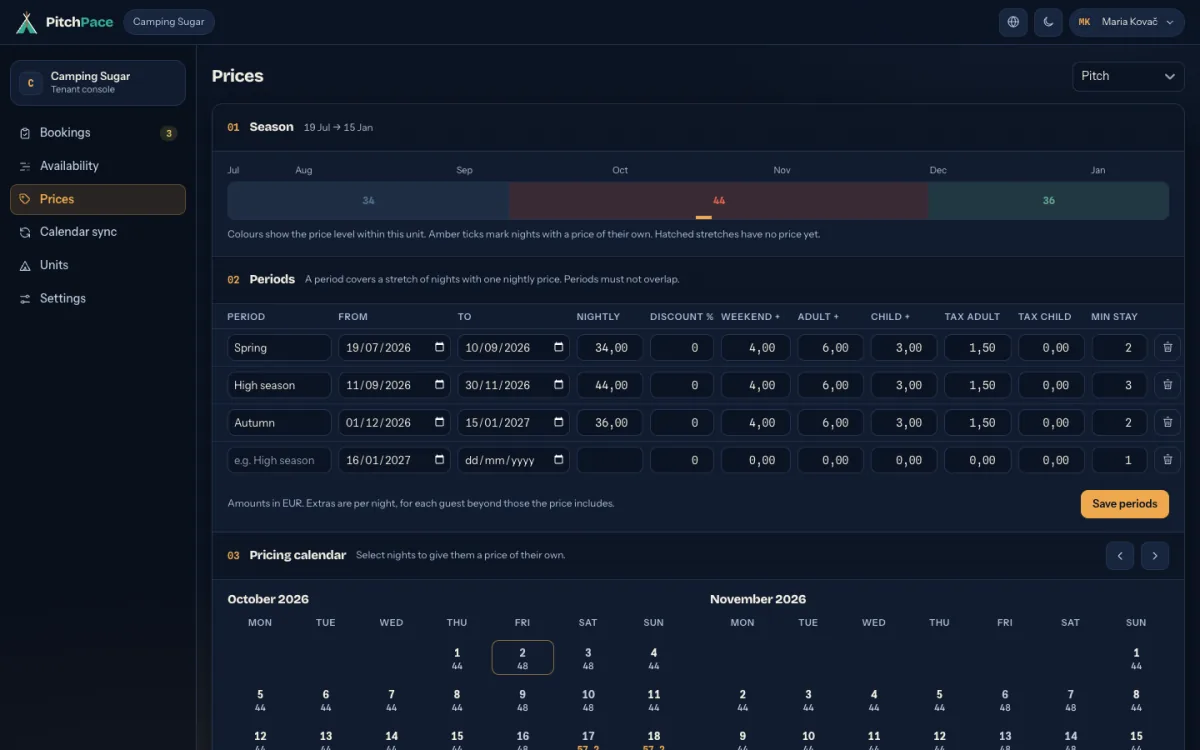Viewport: 1200px width, 750px height.
Task: Edit the Spring period name field
Action: (279, 348)
